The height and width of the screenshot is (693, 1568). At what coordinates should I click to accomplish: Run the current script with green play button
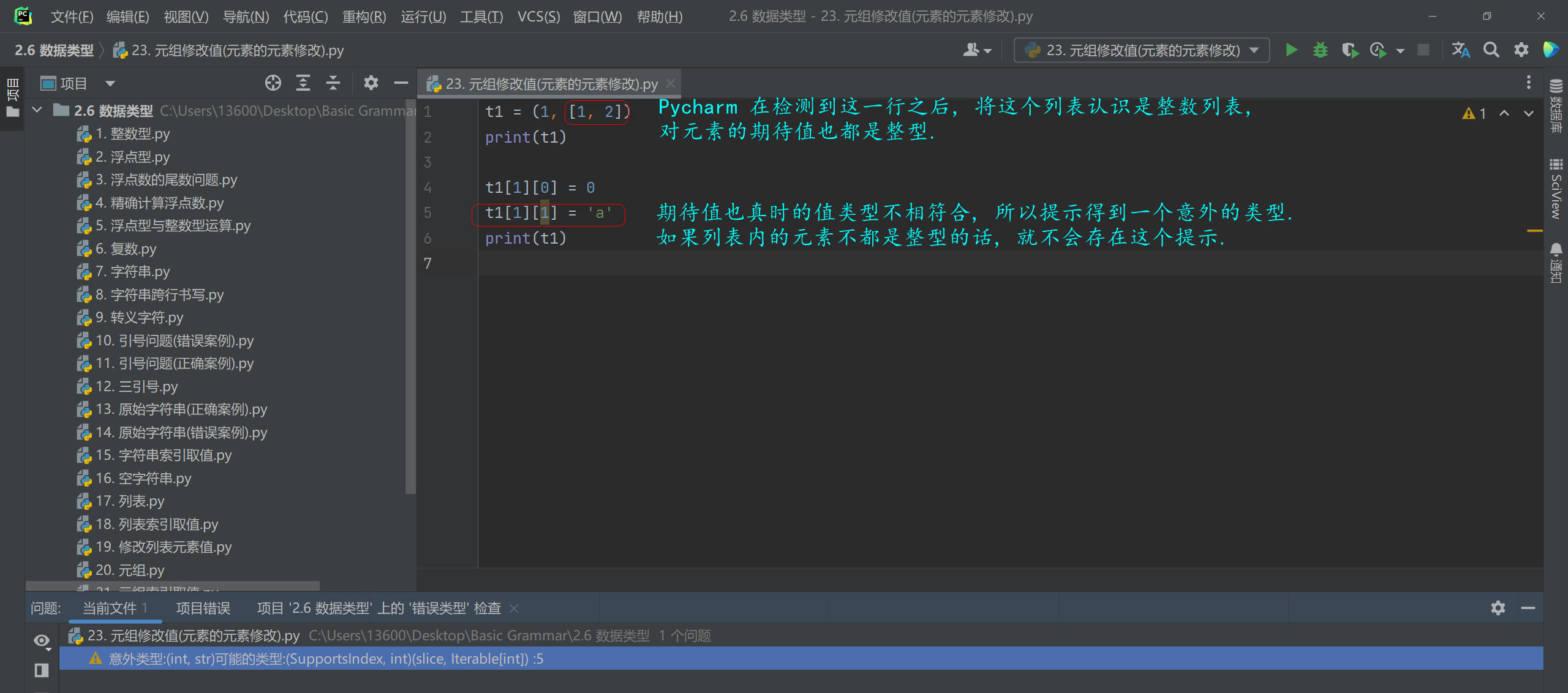[1292, 50]
